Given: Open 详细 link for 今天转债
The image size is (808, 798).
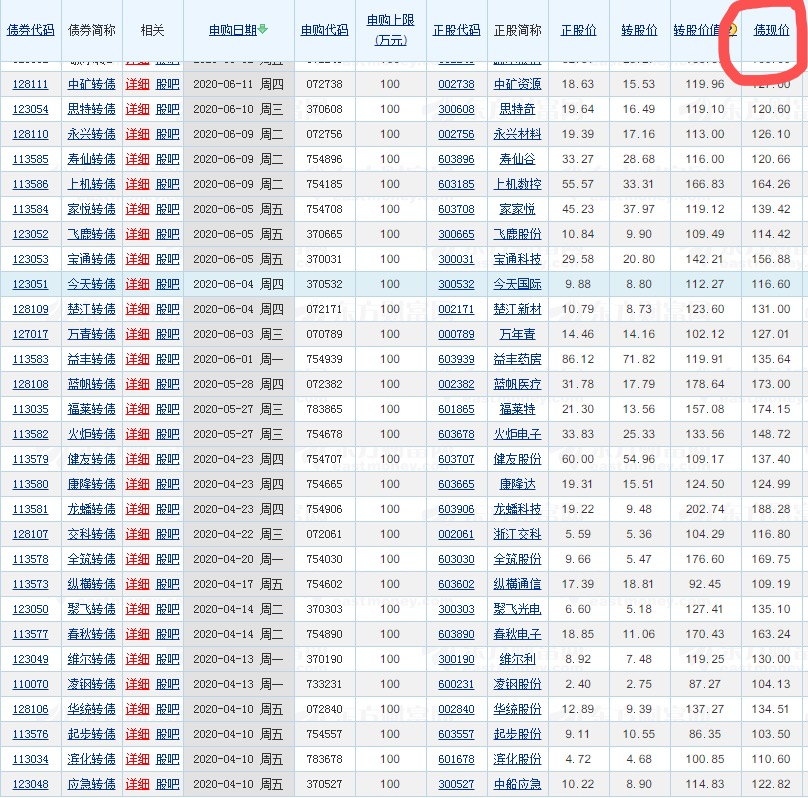Looking at the screenshot, I should click(138, 284).
